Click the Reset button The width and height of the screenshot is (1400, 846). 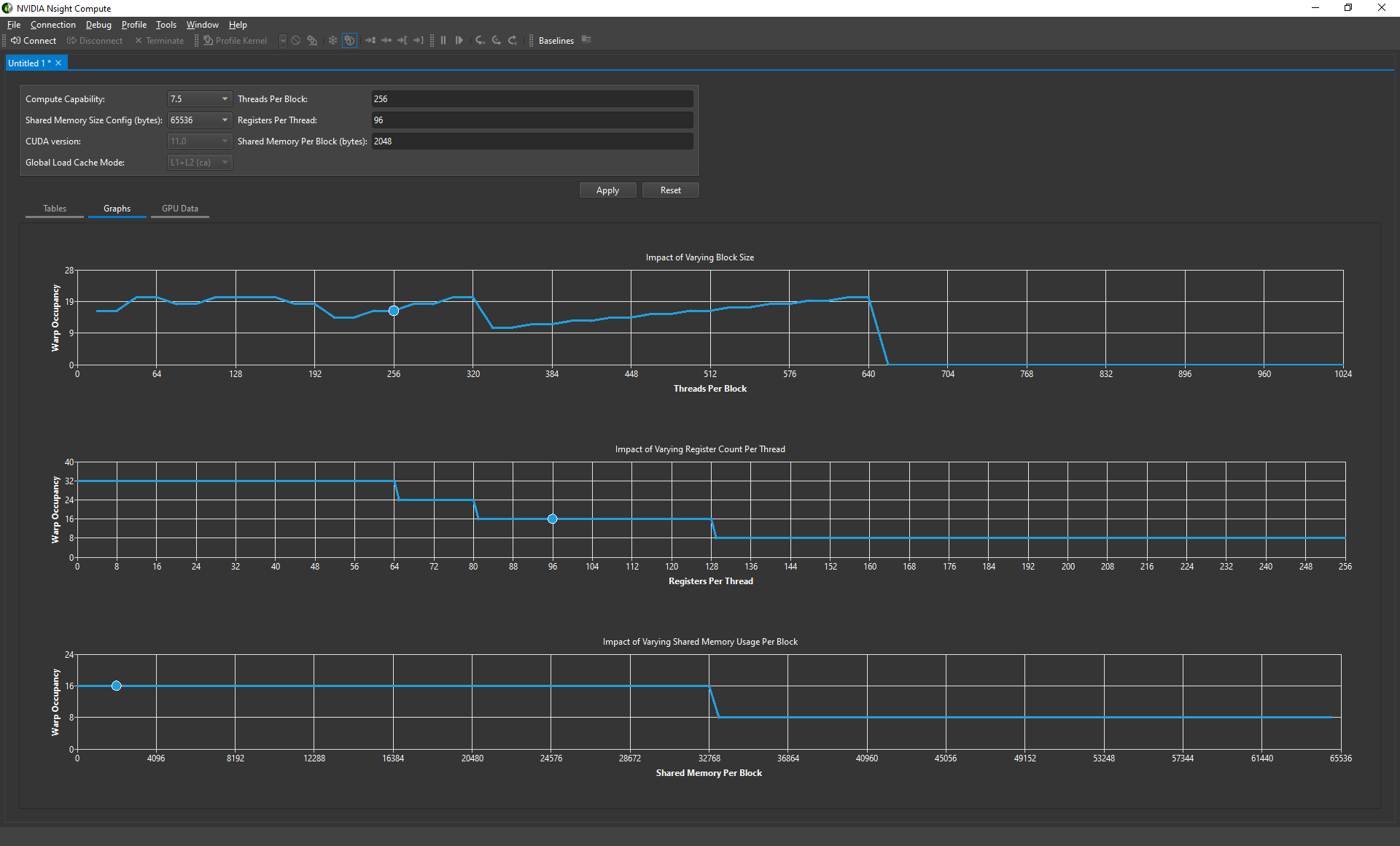click(x=670, y=190)
